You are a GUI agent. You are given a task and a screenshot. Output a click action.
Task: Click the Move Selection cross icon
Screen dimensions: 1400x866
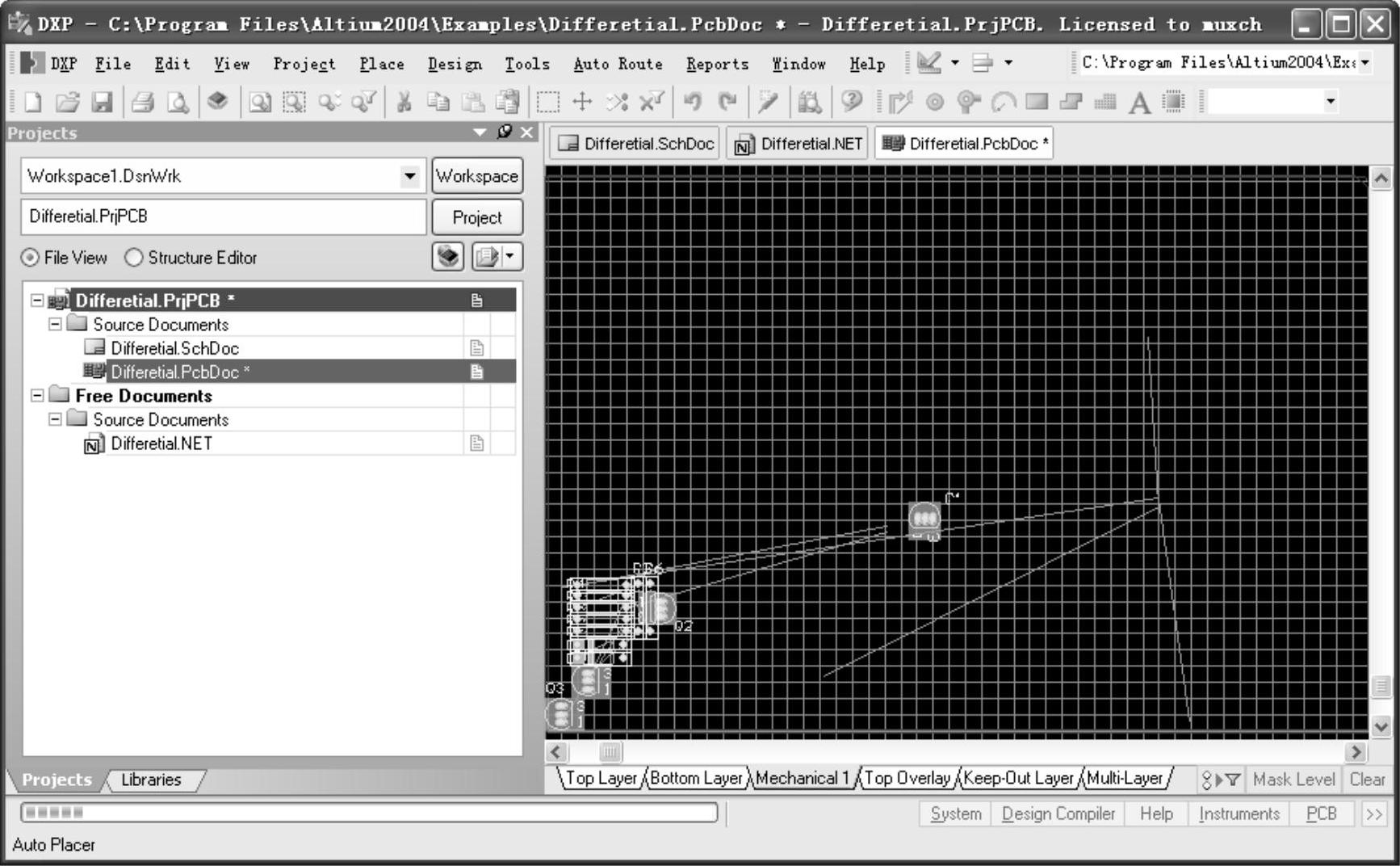[x=582, y=102]
